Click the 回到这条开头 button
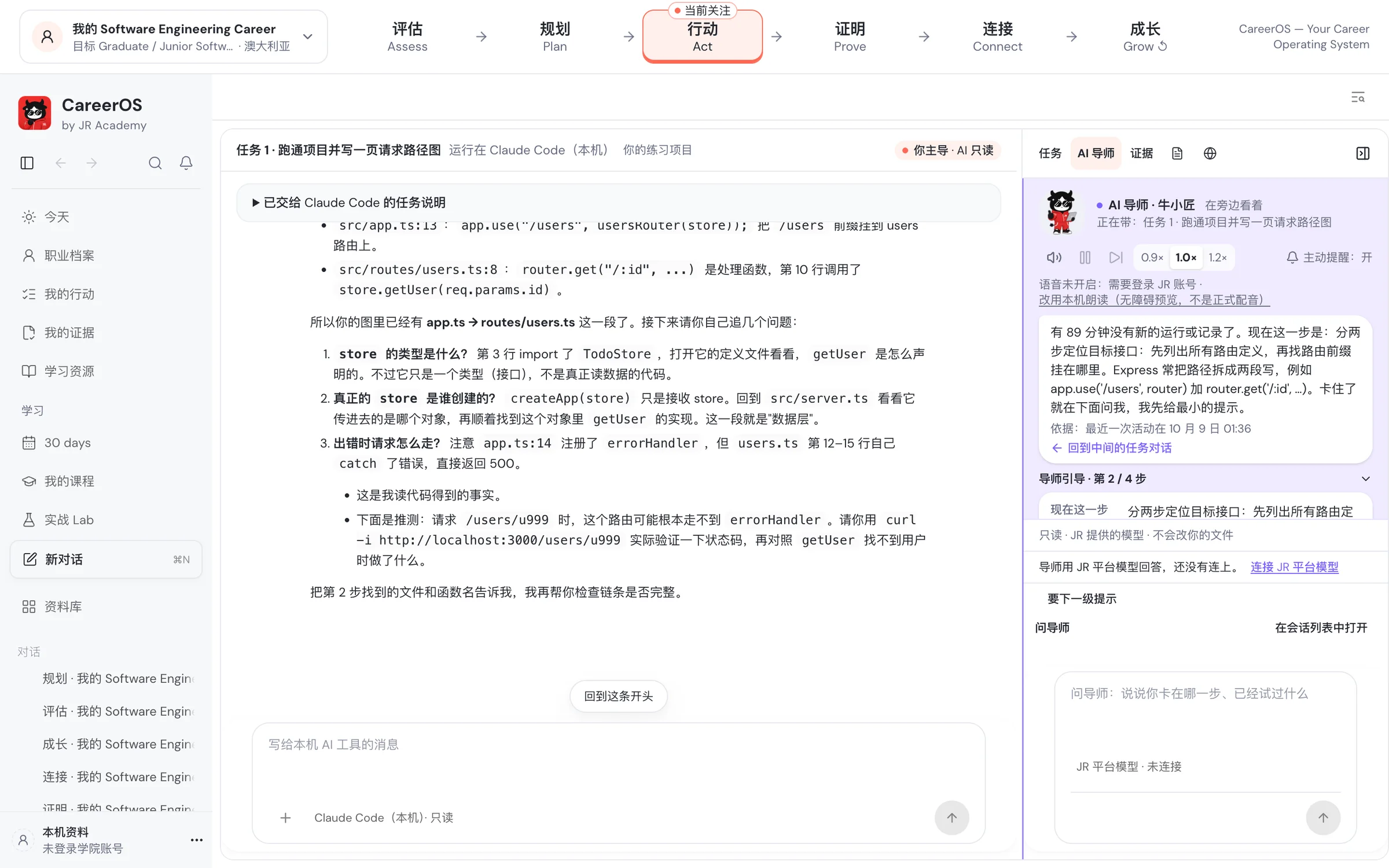 point(618,696)
